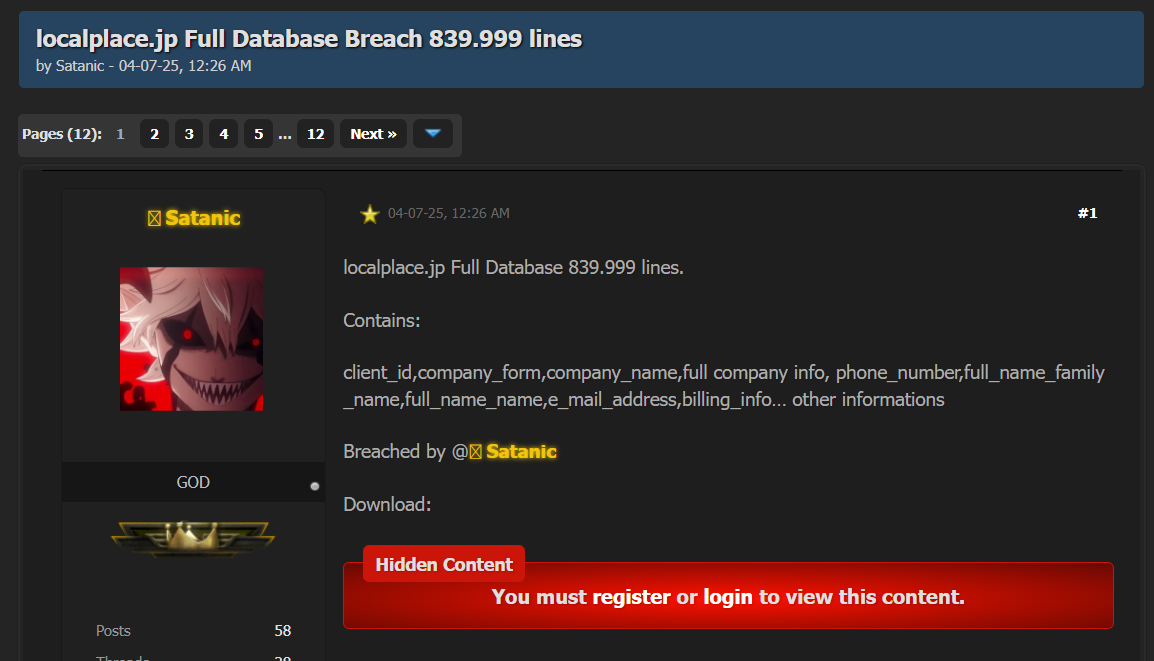Click the register link in the hidden content box
Viewport: 1154px width, 661px height.
tap(631, 598)
